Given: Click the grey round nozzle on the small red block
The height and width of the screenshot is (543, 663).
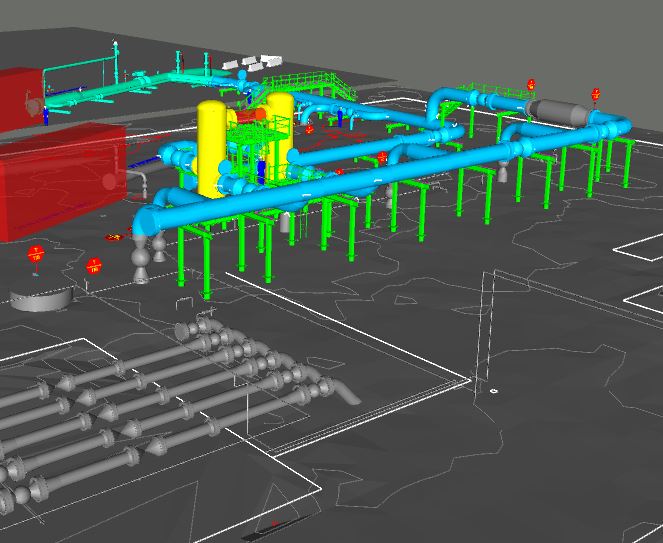Looking at the screenshot, I should point(35,107).
